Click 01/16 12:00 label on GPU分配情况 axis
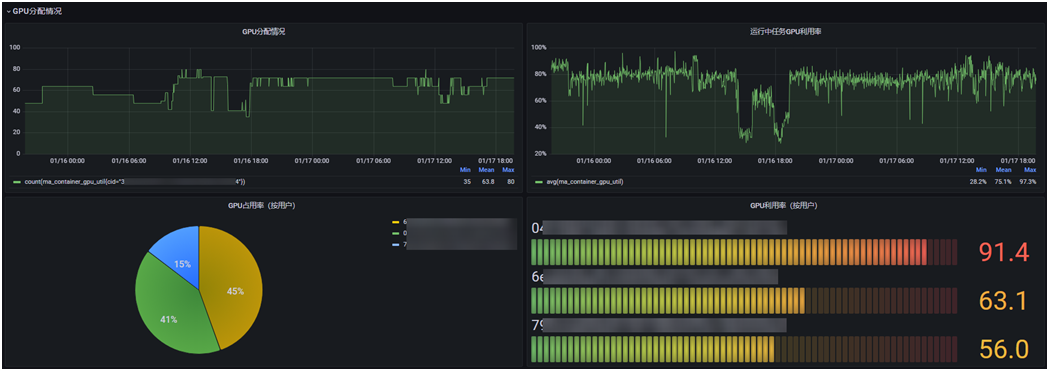Screen dimensions: 1049x371 (190, 160)
